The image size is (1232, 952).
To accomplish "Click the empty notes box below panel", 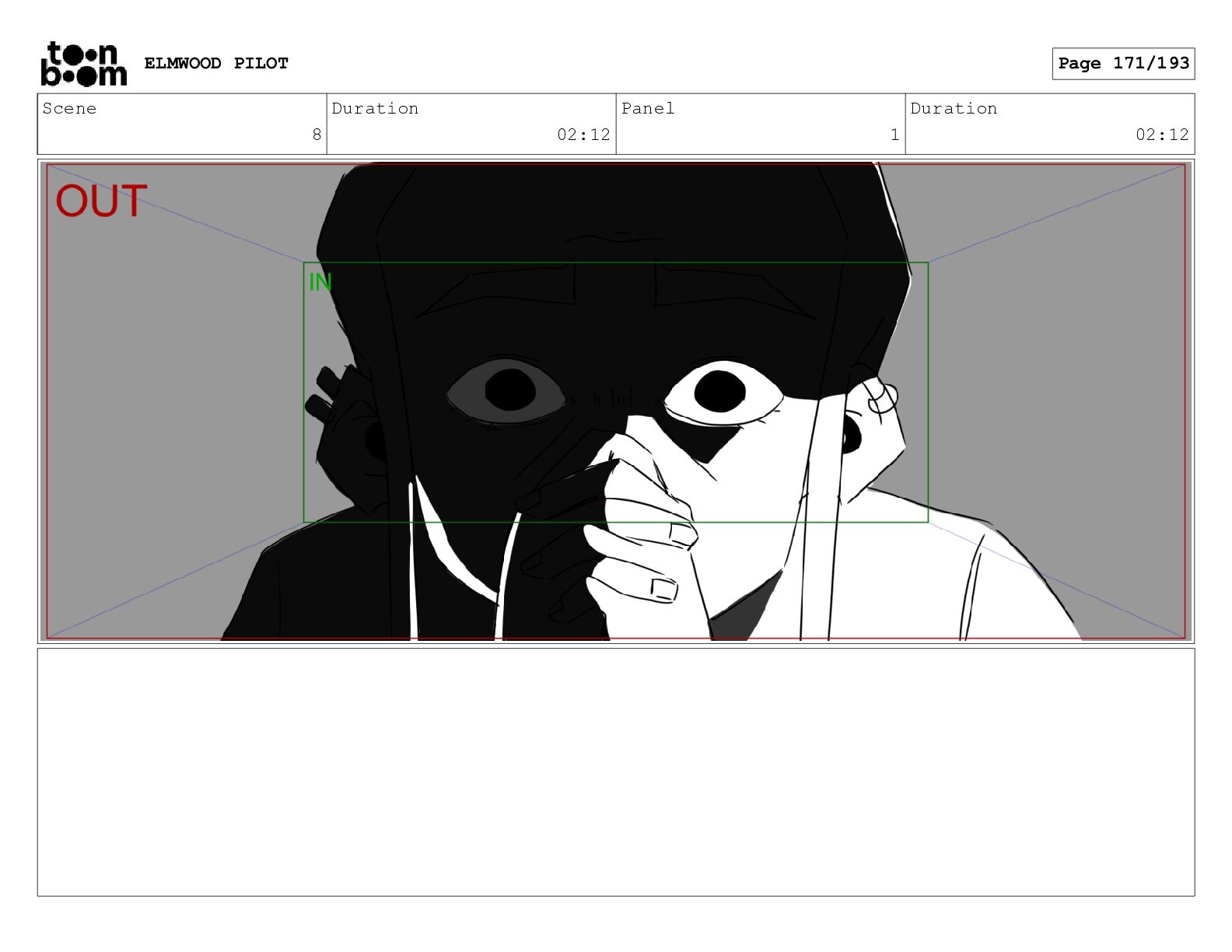I will (x=616, y=772).
